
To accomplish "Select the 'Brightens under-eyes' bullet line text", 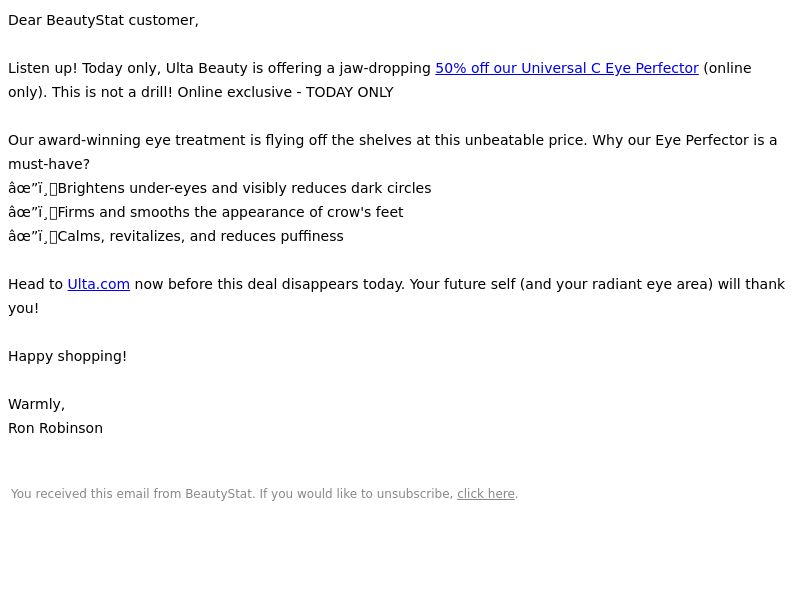I will click(244, 188).
